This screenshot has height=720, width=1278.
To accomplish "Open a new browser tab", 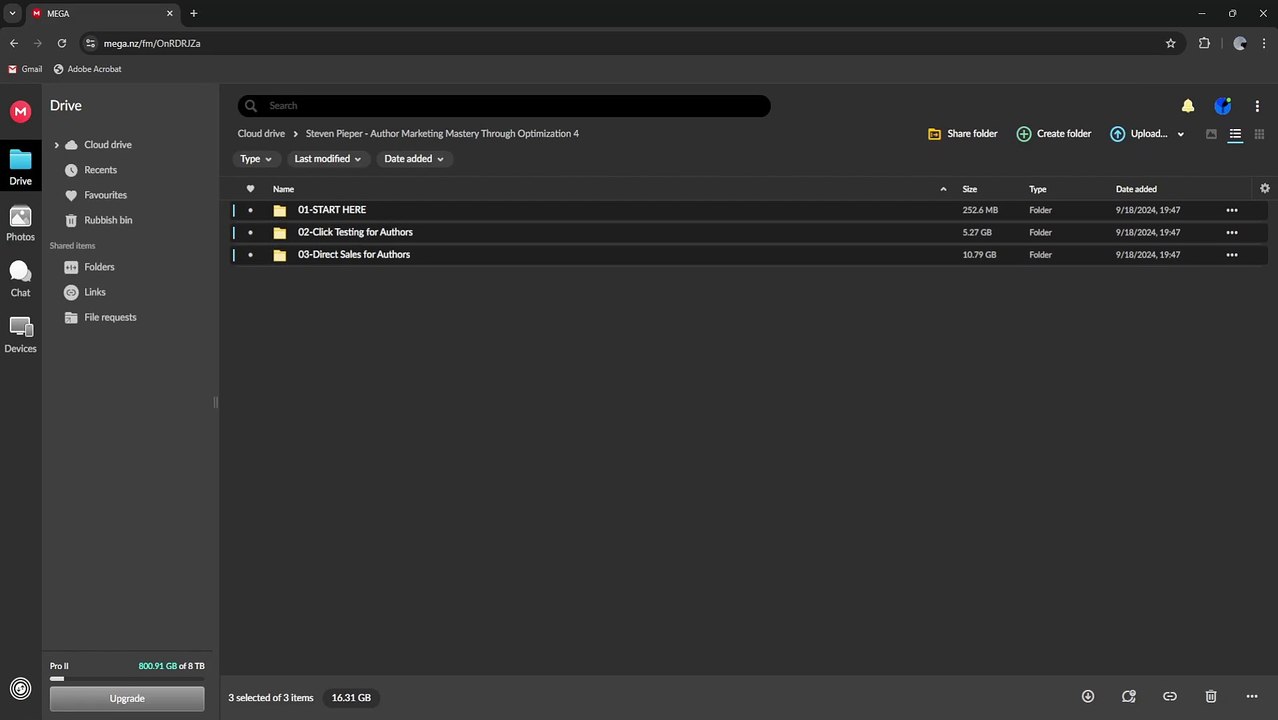I will (x=194, y=13).
